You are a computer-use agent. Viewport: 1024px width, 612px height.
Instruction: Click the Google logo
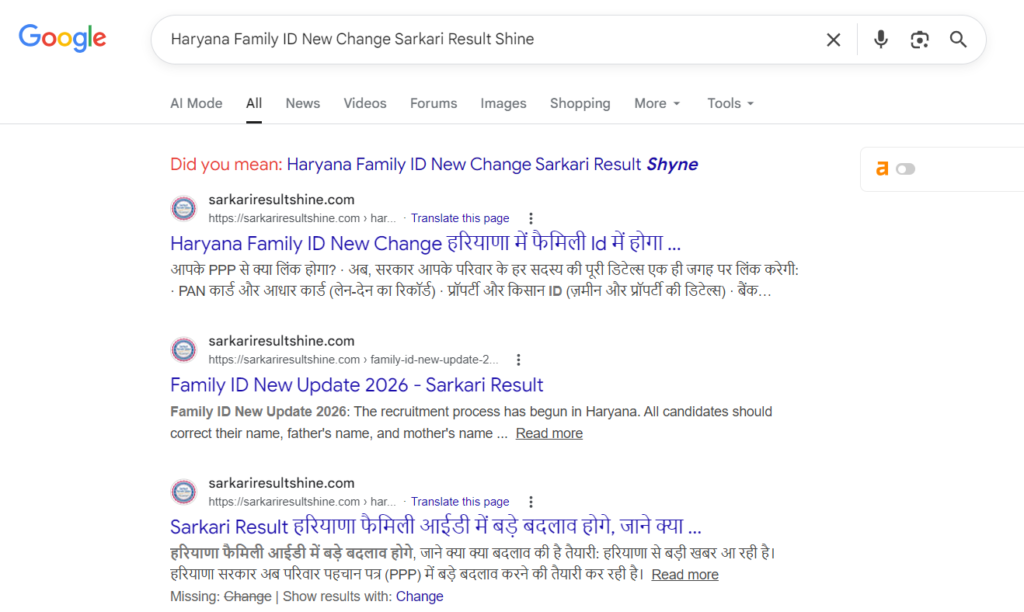pos(62,39)
